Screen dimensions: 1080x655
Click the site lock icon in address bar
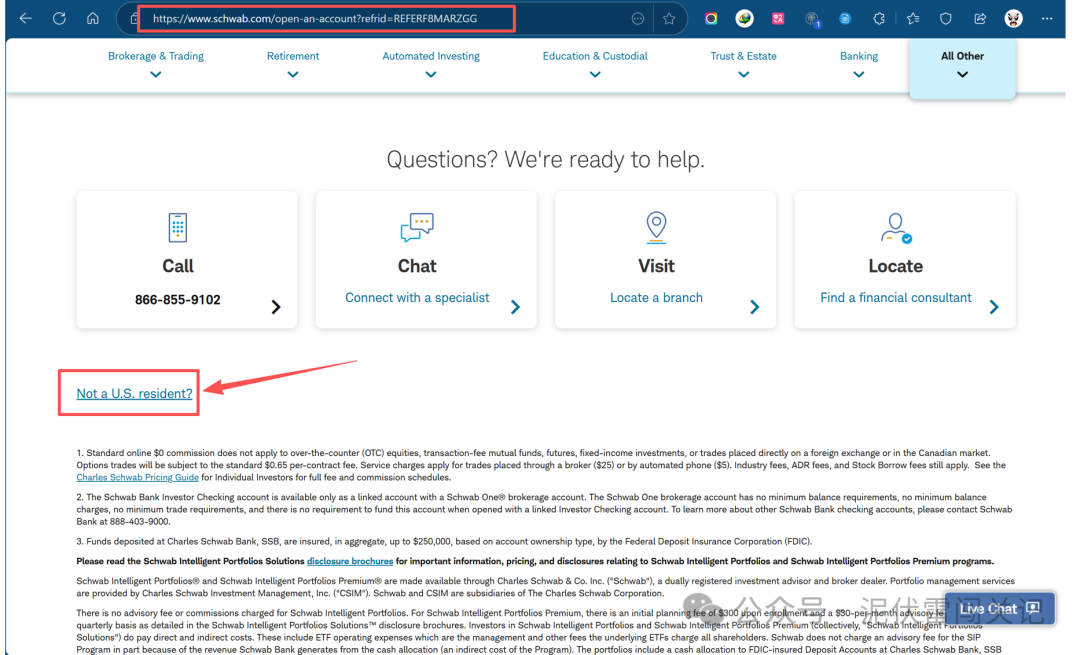(x=134, y=19)
